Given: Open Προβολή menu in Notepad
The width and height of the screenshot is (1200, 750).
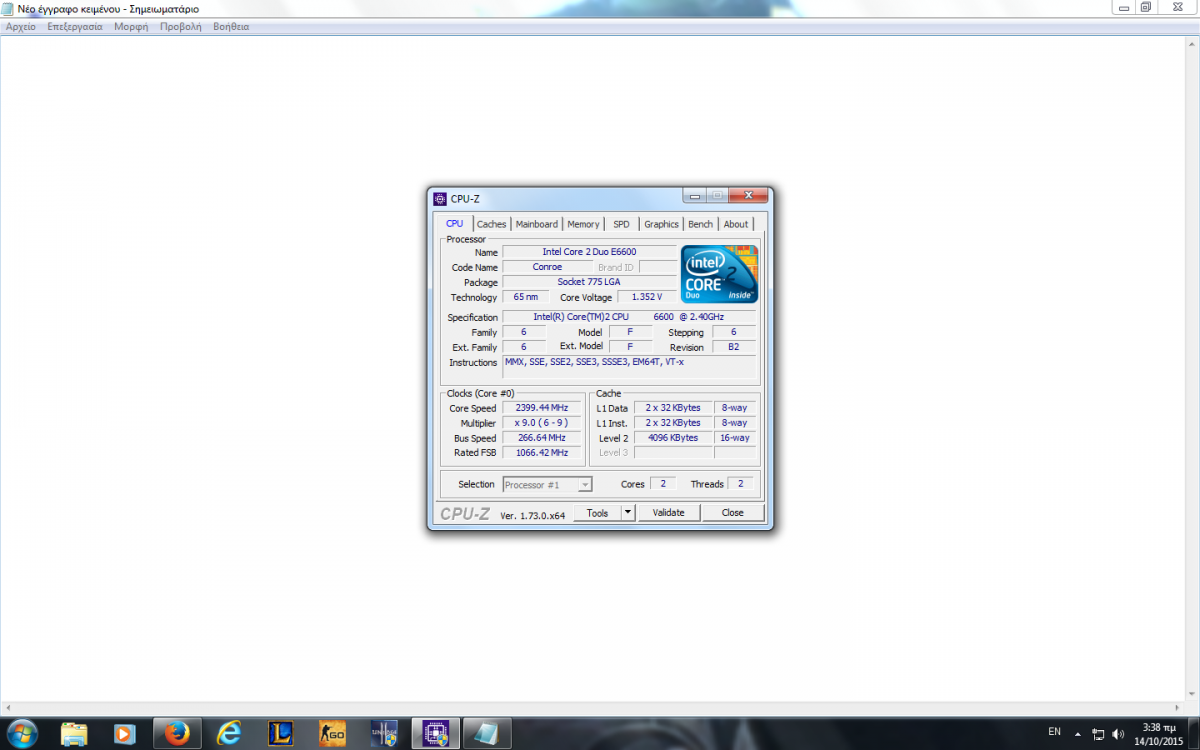Looking at the screenshot, I should coord(181,26).
